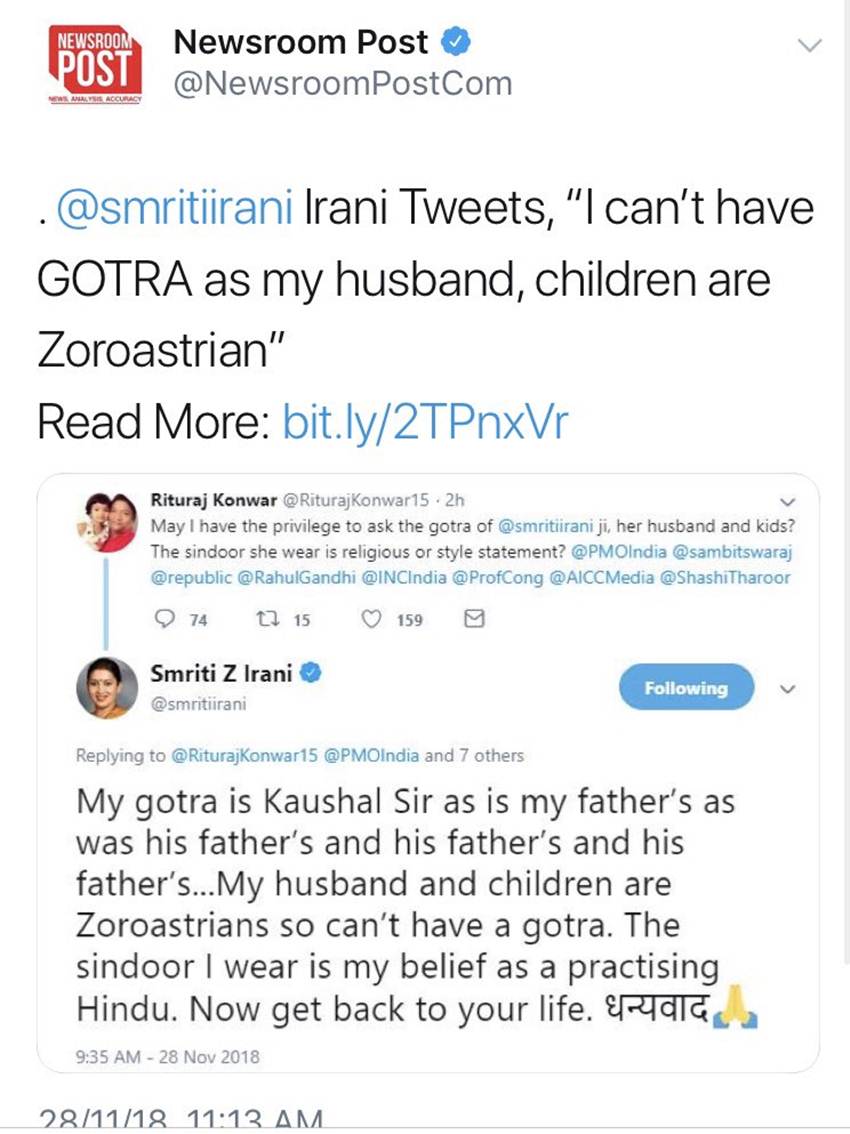
Task: Open @NewsroomPostCom handle
Action: [342, 83]
